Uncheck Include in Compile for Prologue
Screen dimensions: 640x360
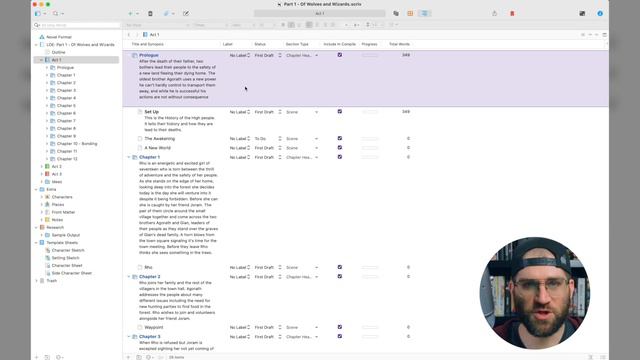click(340, 55)
